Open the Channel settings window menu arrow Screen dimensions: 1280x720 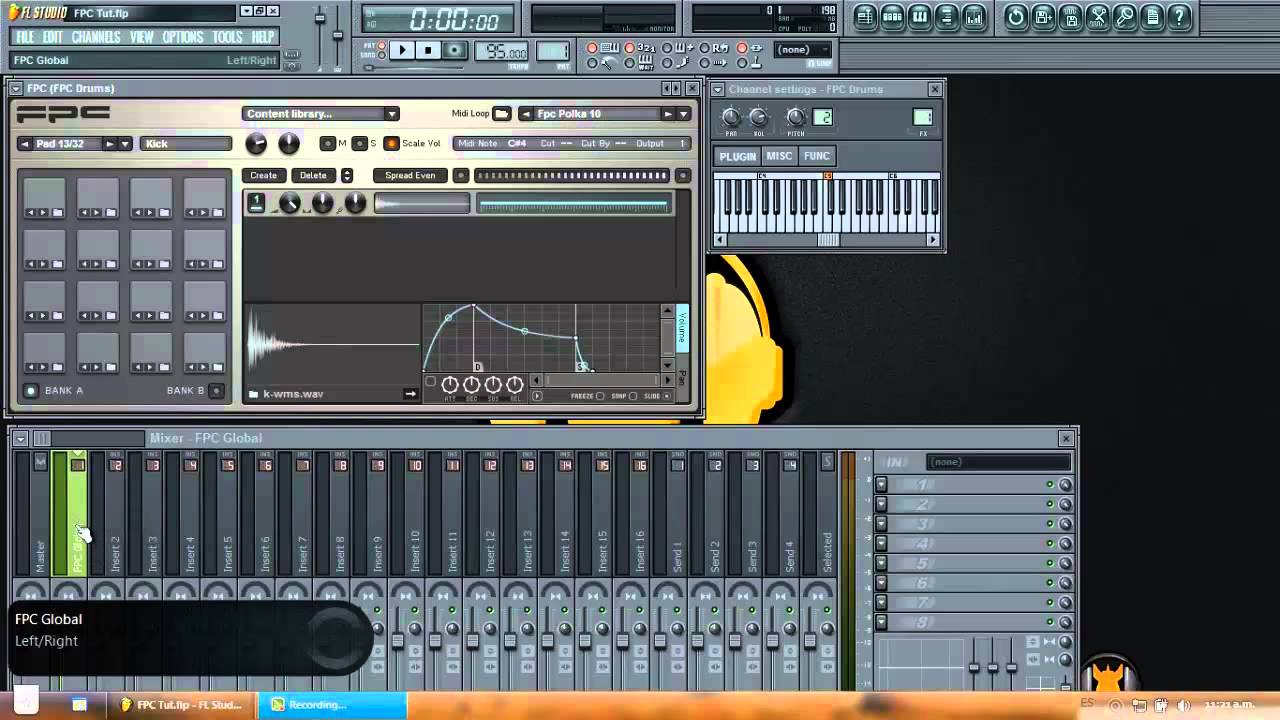pyautogui.click(x=719, y=90)
